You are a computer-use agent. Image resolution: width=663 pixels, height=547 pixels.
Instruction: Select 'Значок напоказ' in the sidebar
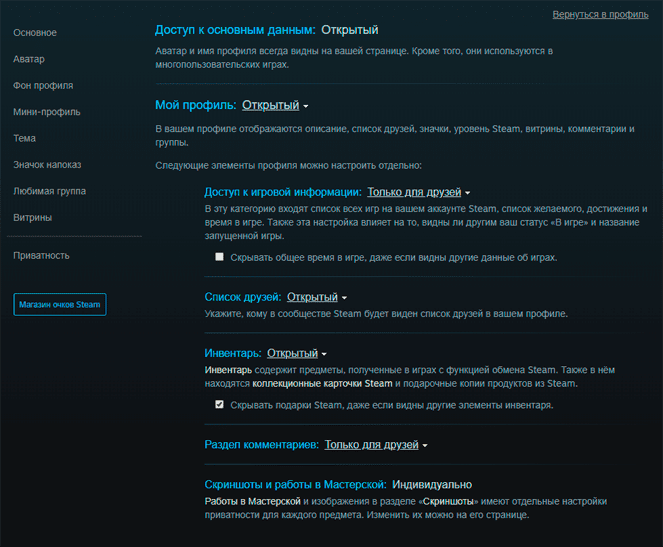47,164
